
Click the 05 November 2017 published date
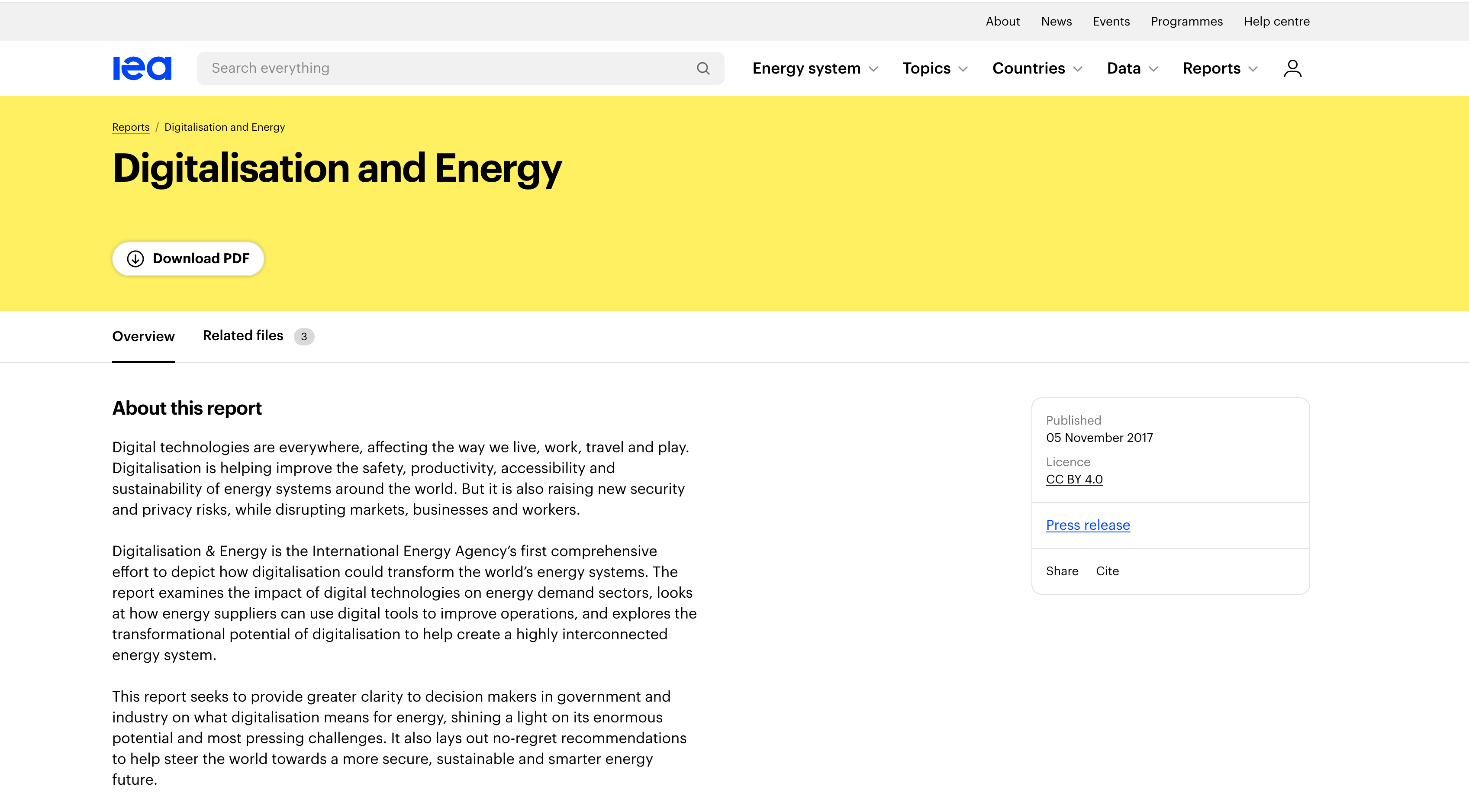1099,437
